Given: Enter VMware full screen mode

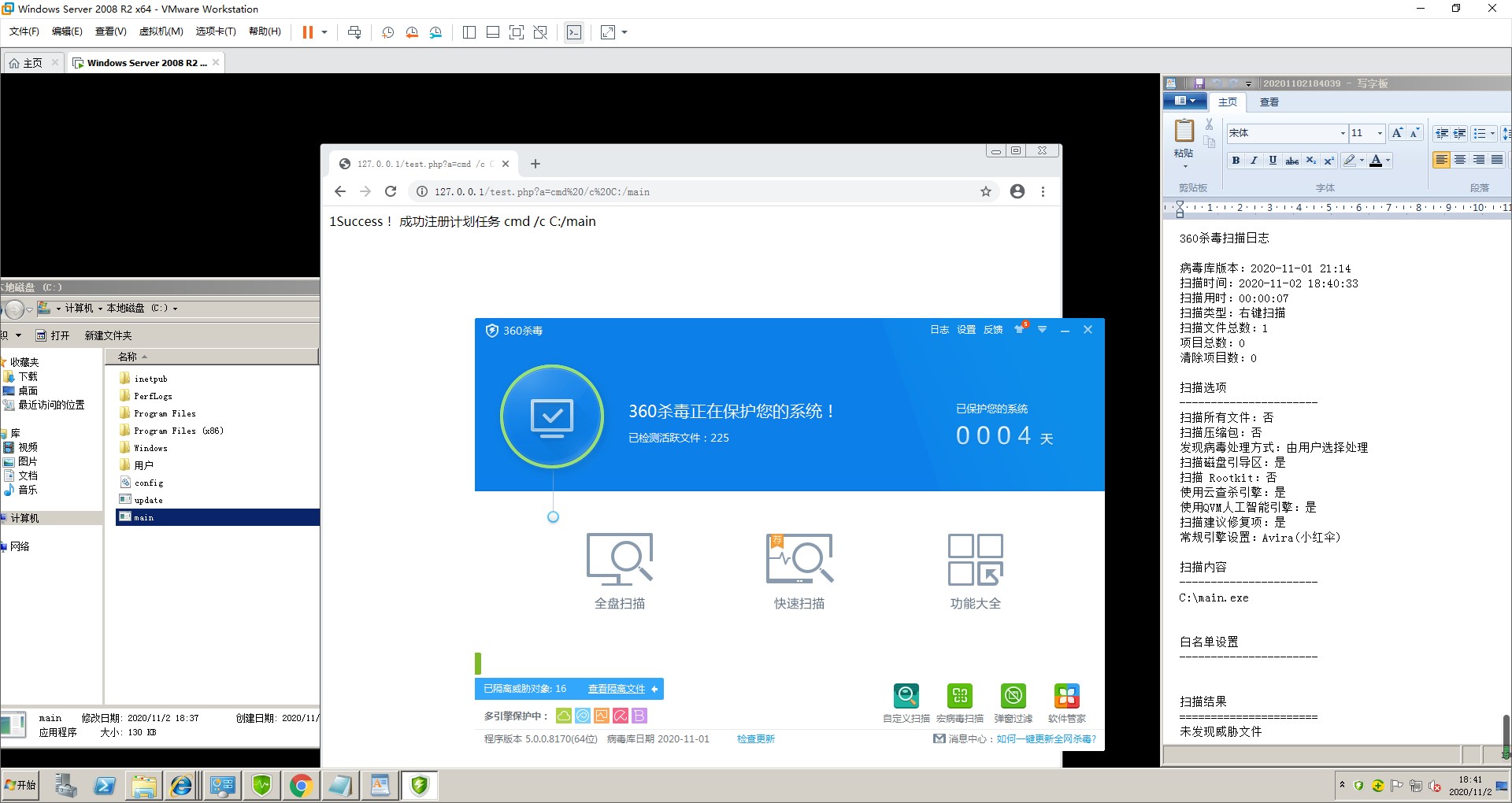Looking at the screenshot, I should tap(517, 32).
